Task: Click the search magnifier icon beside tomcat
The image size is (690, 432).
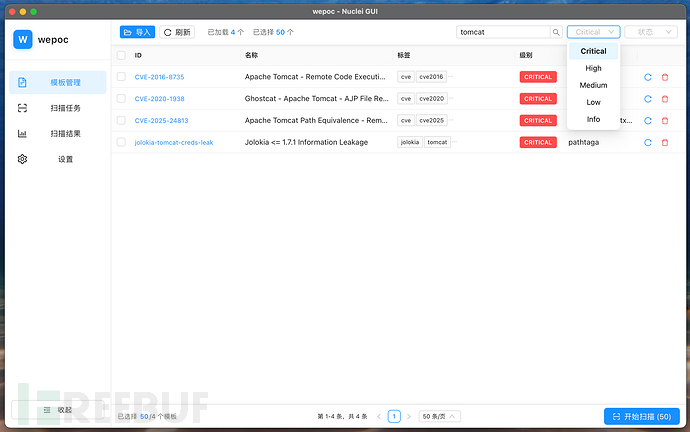Action: [556, 32]
